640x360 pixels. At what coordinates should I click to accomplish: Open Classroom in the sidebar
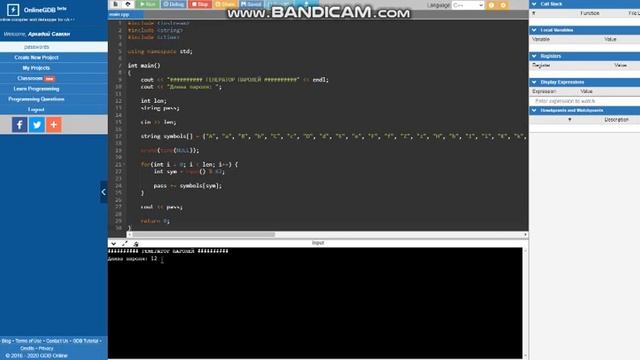coord(31,78)
